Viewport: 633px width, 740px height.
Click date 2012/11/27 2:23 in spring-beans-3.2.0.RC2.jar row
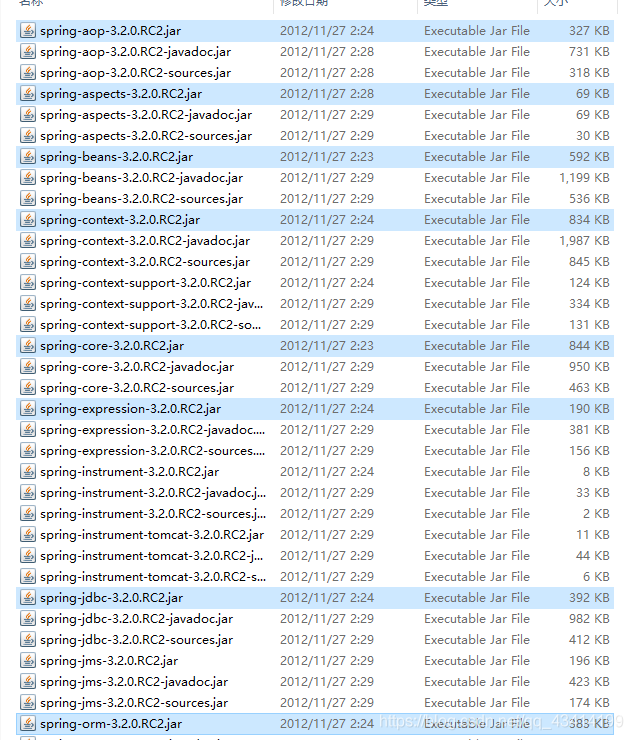[327, 157]
